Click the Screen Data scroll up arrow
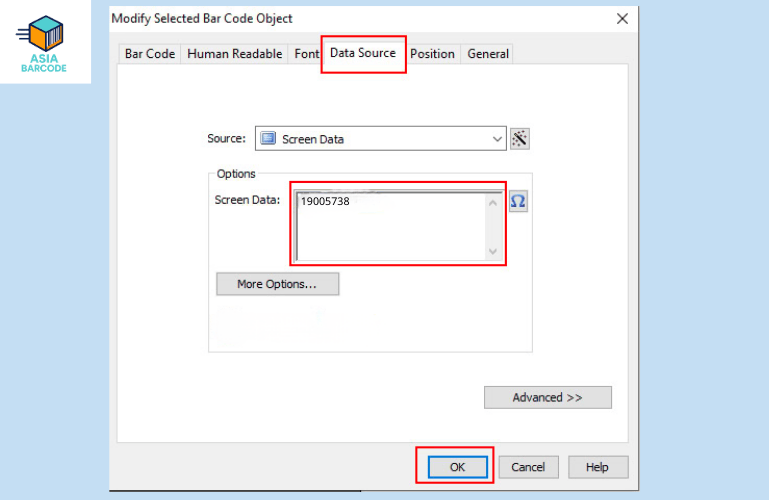769x500 pixels. coord(492,203)
